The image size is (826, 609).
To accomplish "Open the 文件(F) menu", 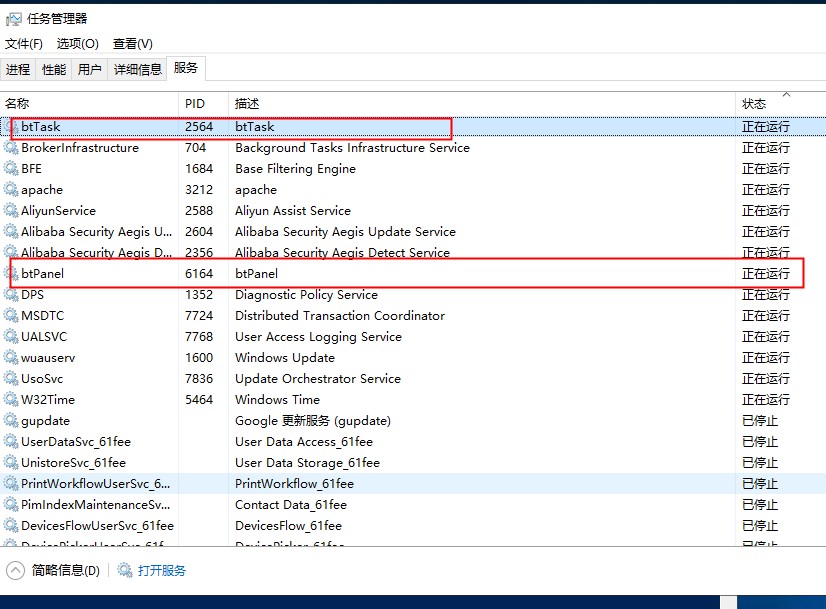I will 24,44.
